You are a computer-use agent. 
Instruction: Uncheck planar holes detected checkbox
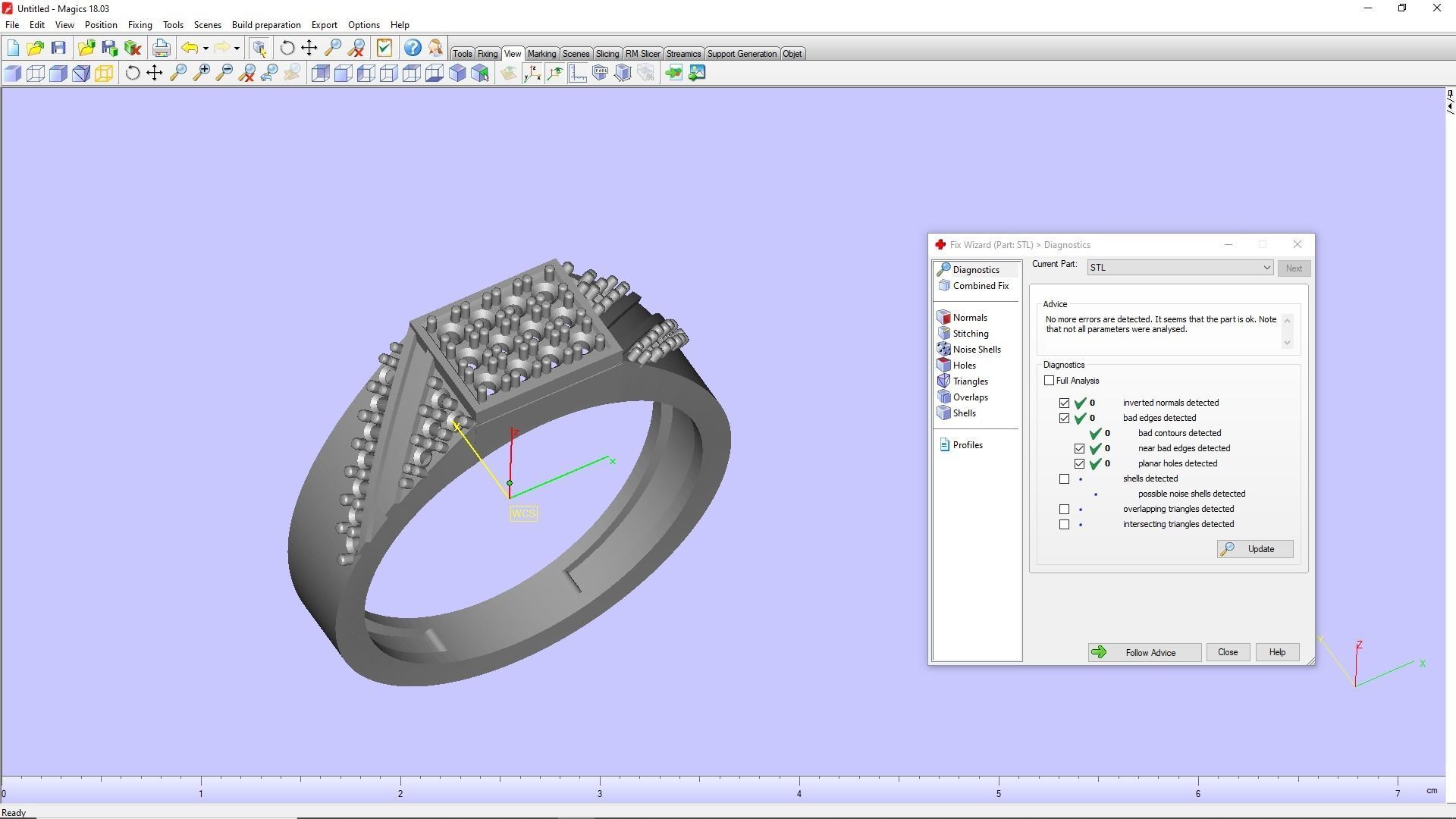pos(1080,464)
